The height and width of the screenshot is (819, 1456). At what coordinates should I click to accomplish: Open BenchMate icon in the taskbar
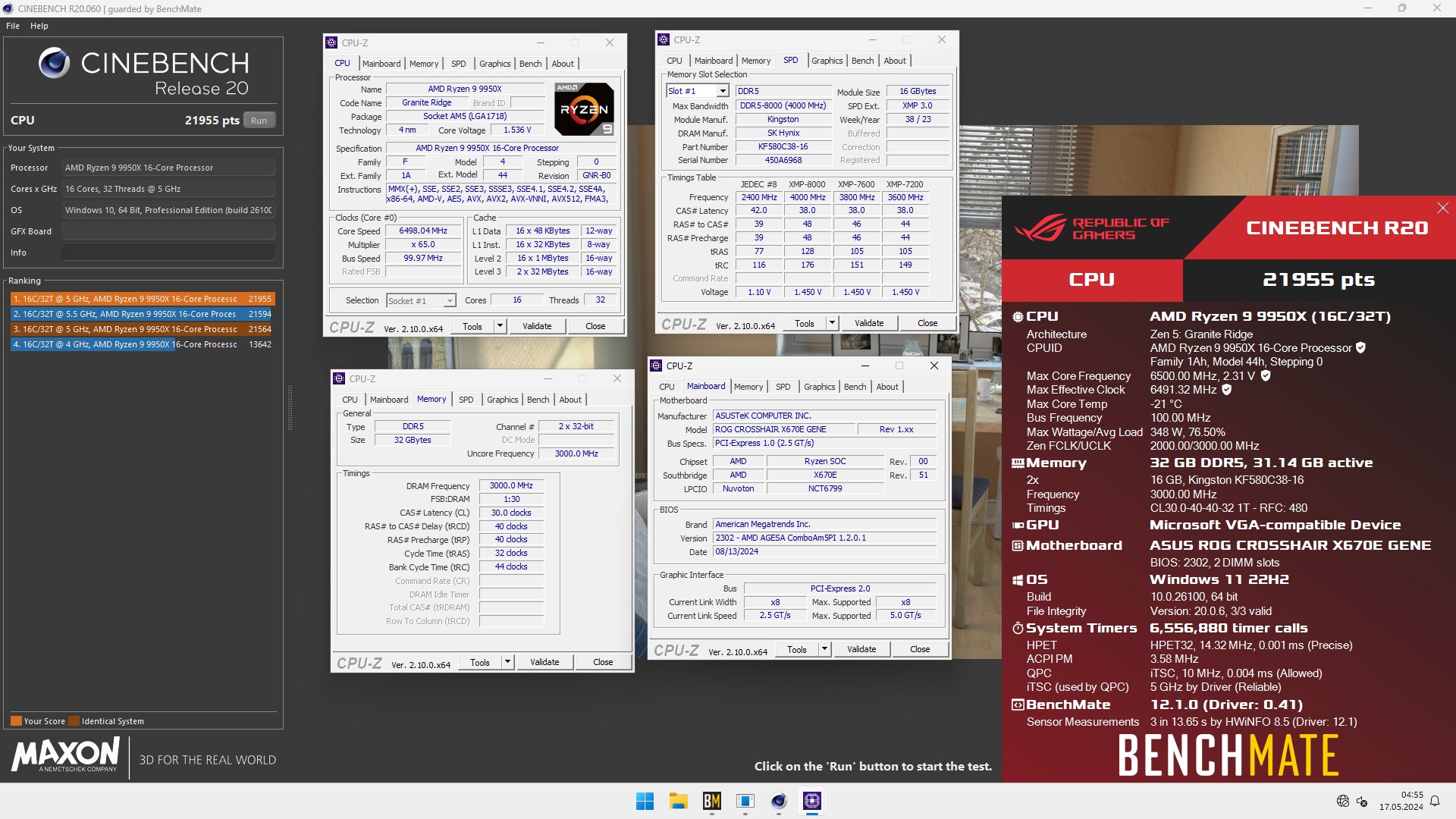pos(711,801)
